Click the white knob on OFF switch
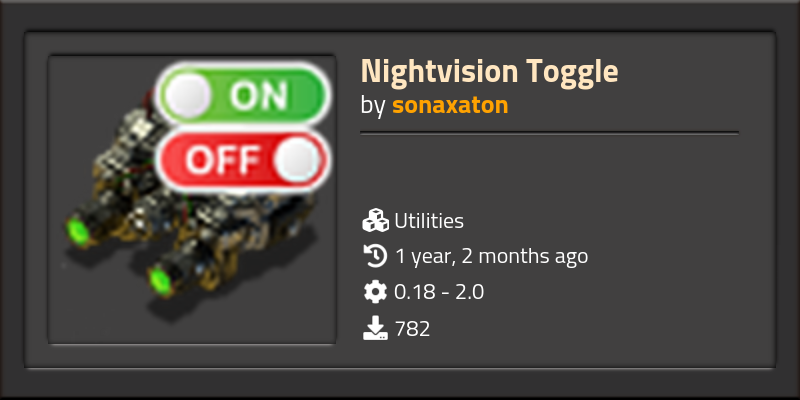Viewport: 800px width, 400px height. click(x=297, y=160)
